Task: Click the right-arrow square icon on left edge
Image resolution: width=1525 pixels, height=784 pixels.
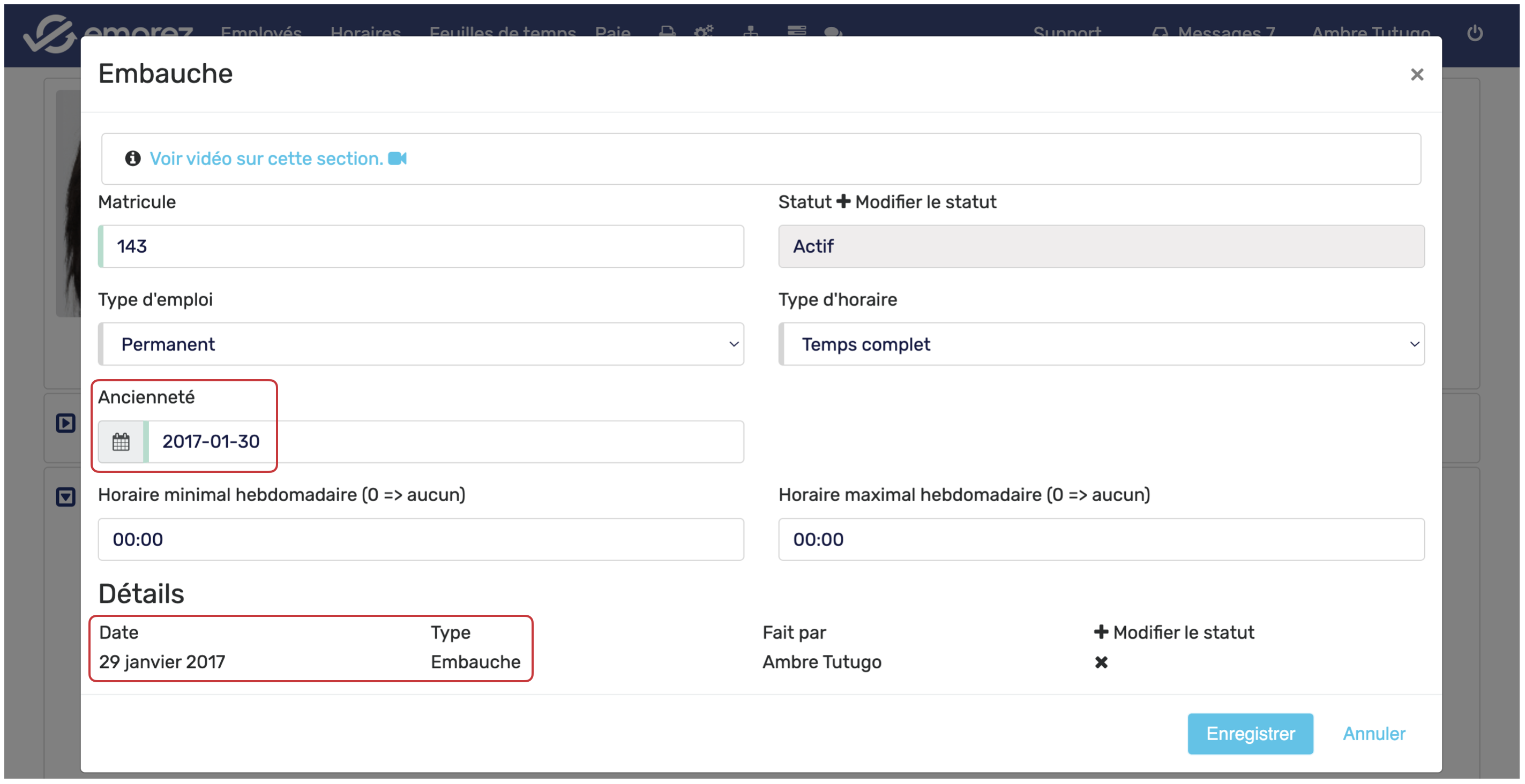Action: 66,423
